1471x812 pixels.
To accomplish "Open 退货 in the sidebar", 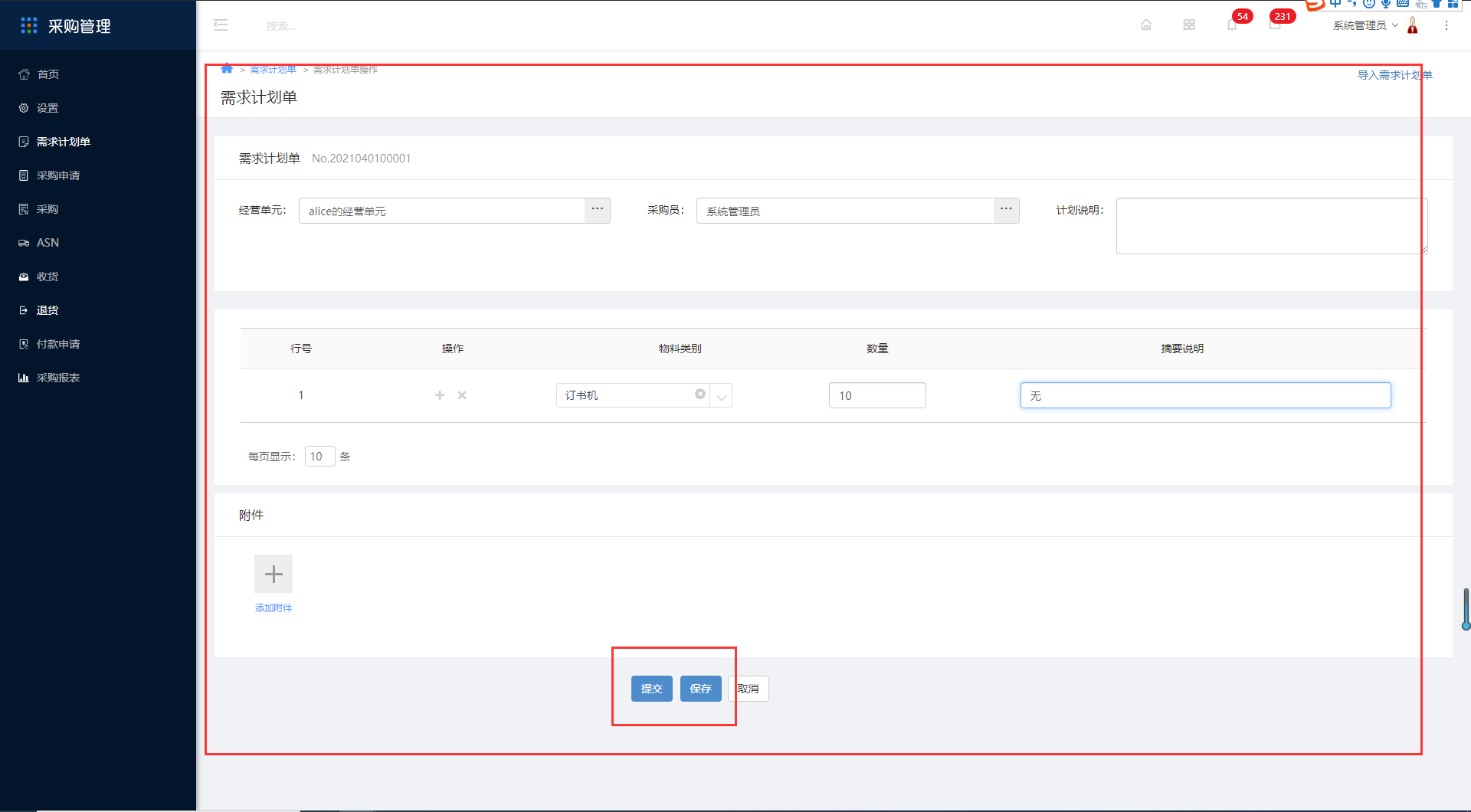I will 48,310.
